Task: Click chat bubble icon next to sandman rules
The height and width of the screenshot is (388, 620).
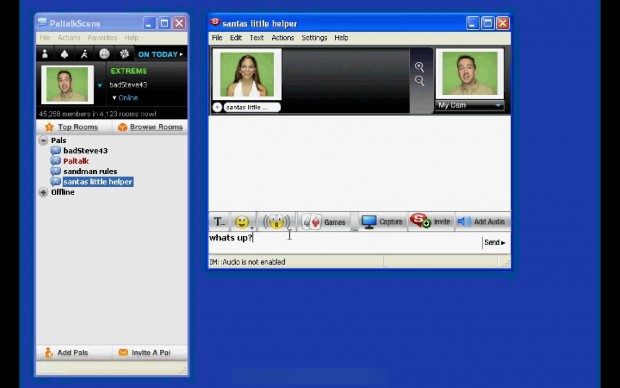Action: 55,171
